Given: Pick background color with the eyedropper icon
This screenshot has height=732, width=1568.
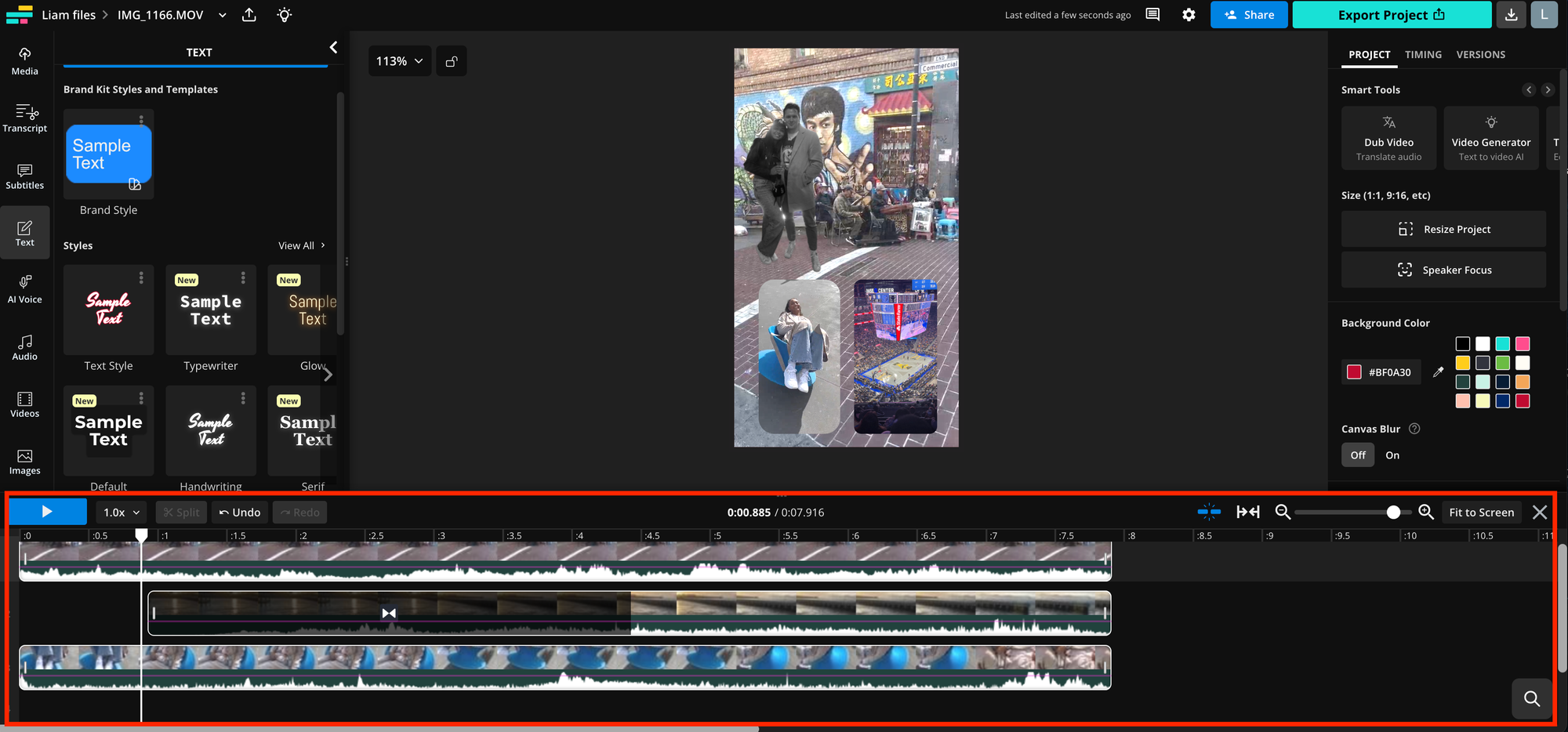Looking at the screenshot, I should click(x=1438, y=372).
